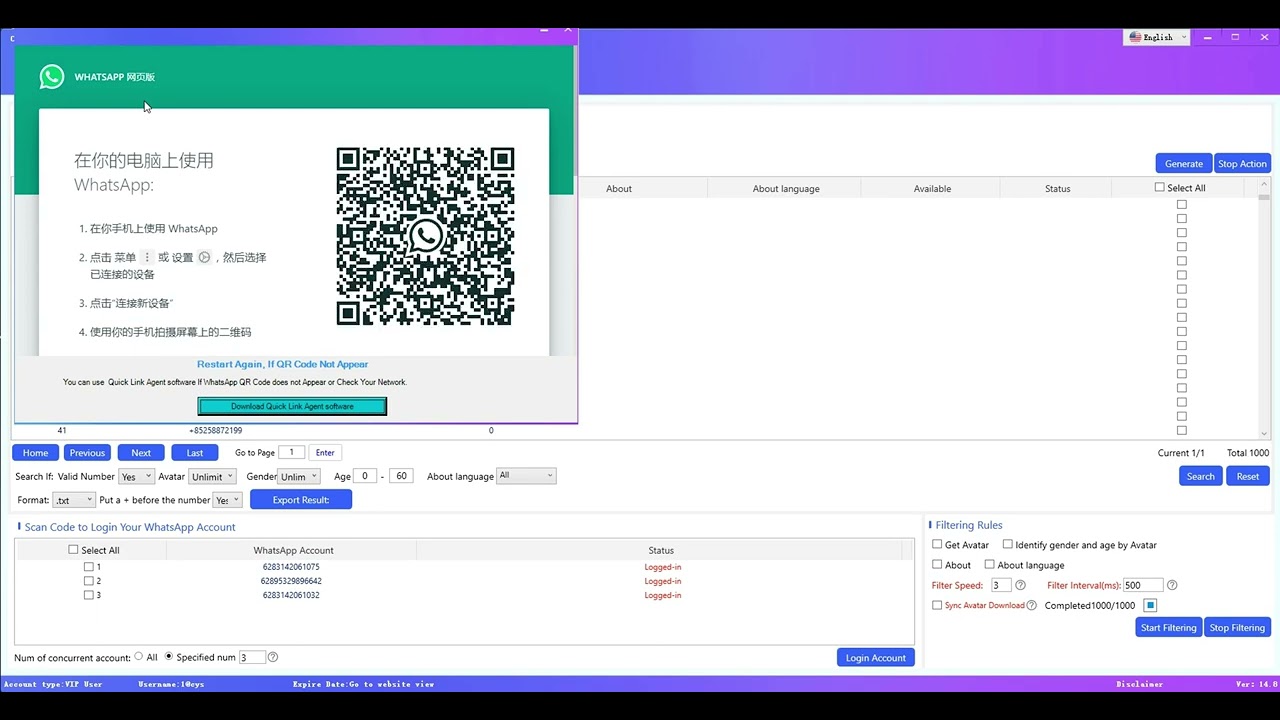This screenshot has height=720, width=1280.
Task: Click blue square icon beside Completed1000/1000
Action: pyautogui.click(x=1150, y=605)
